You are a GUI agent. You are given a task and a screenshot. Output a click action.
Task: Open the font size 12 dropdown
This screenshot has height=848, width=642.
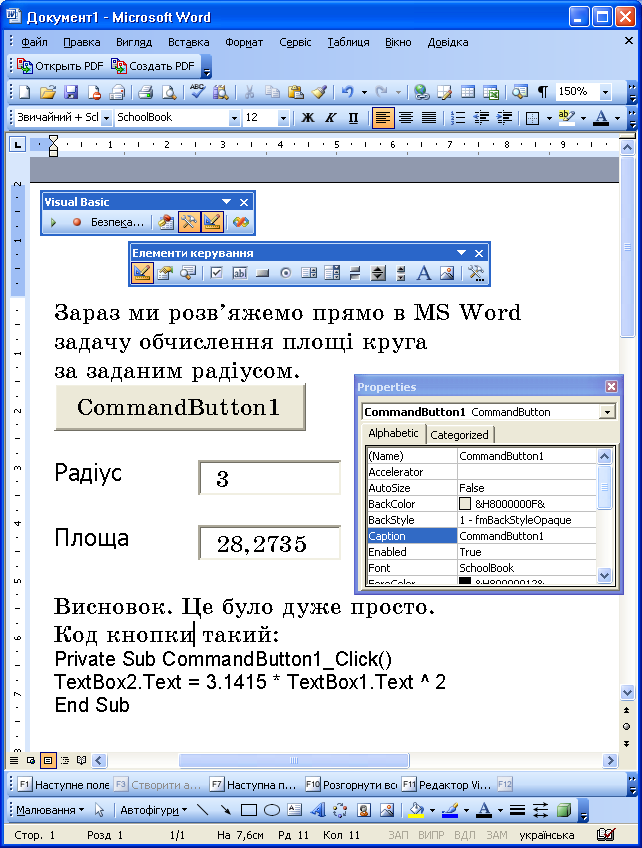283,118
